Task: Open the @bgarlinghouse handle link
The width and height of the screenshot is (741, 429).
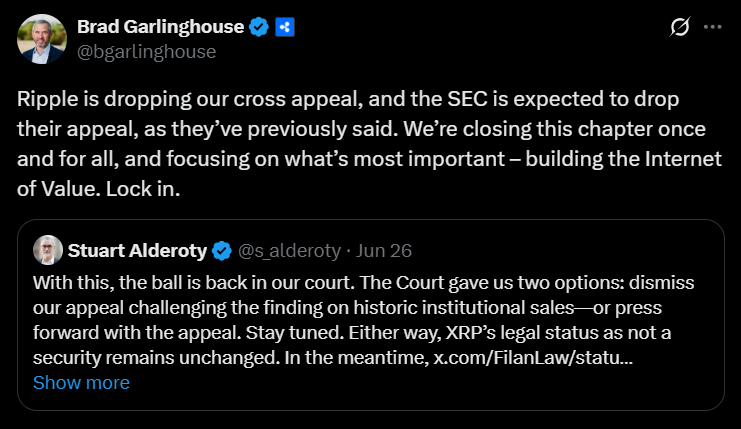Action: coord(146,50)
